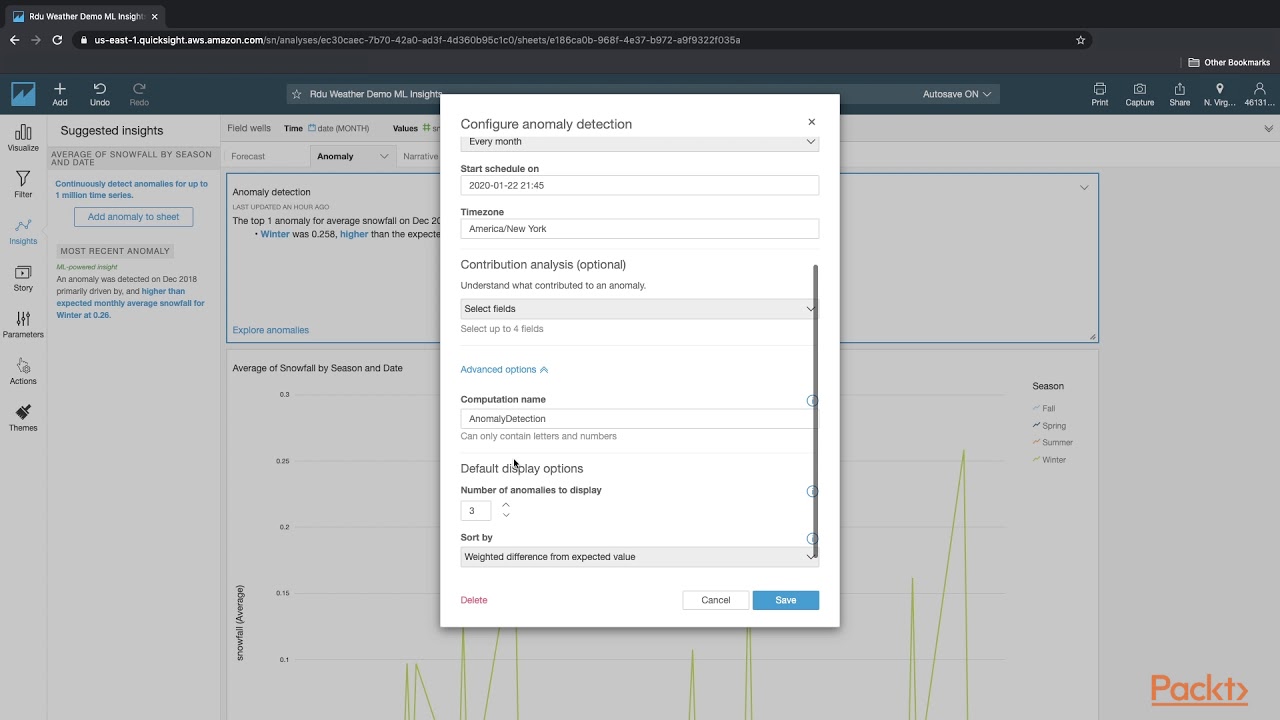1280x720 pixels.
Task: Click the Add plus icon in toolbar
Action: [x=60, y=89]
